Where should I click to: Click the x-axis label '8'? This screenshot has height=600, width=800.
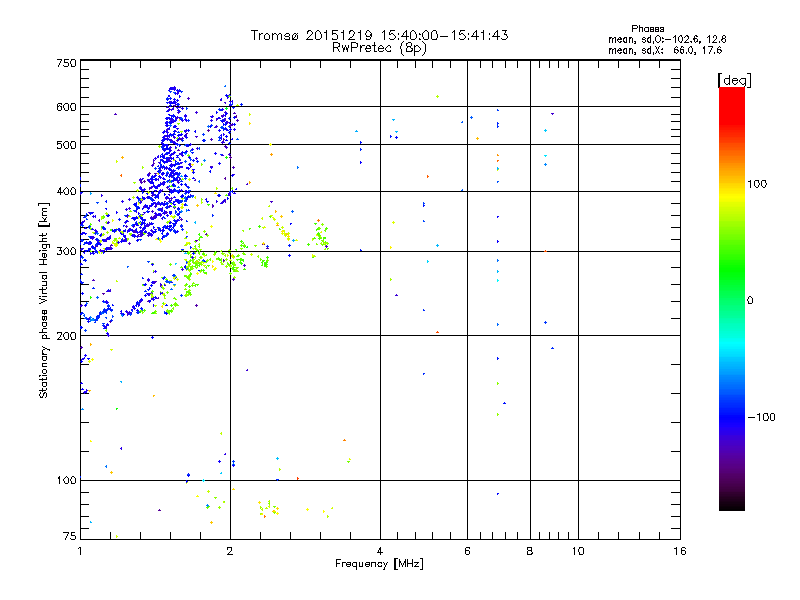[530, 551]
